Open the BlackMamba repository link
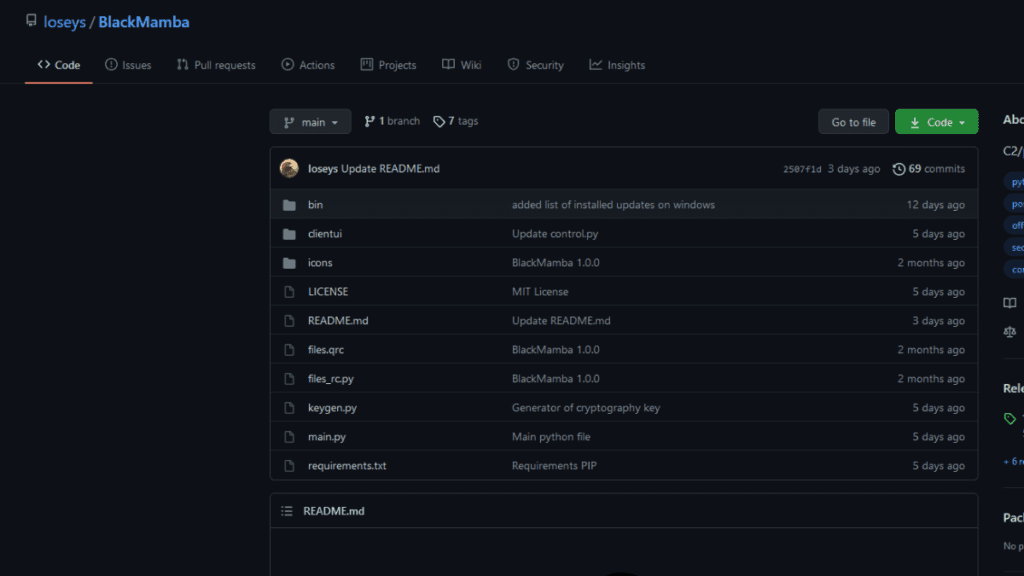 point(144,22)
